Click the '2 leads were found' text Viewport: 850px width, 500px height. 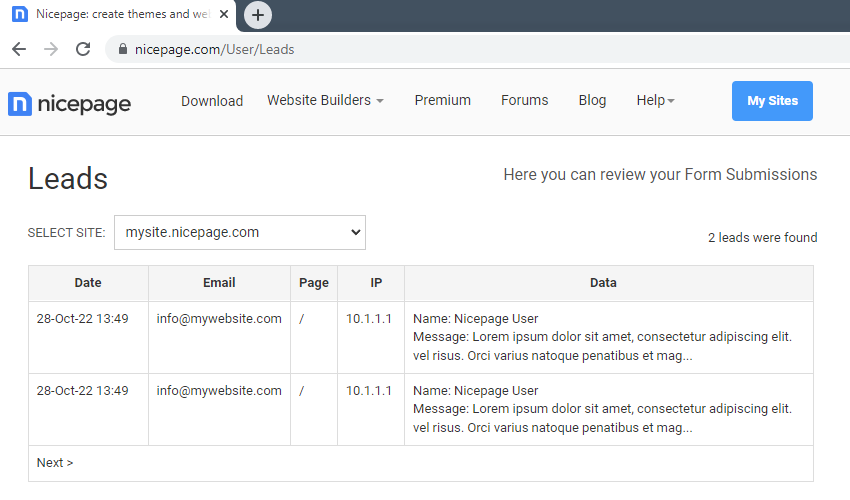pyautogui.click(x=762, y=238)
